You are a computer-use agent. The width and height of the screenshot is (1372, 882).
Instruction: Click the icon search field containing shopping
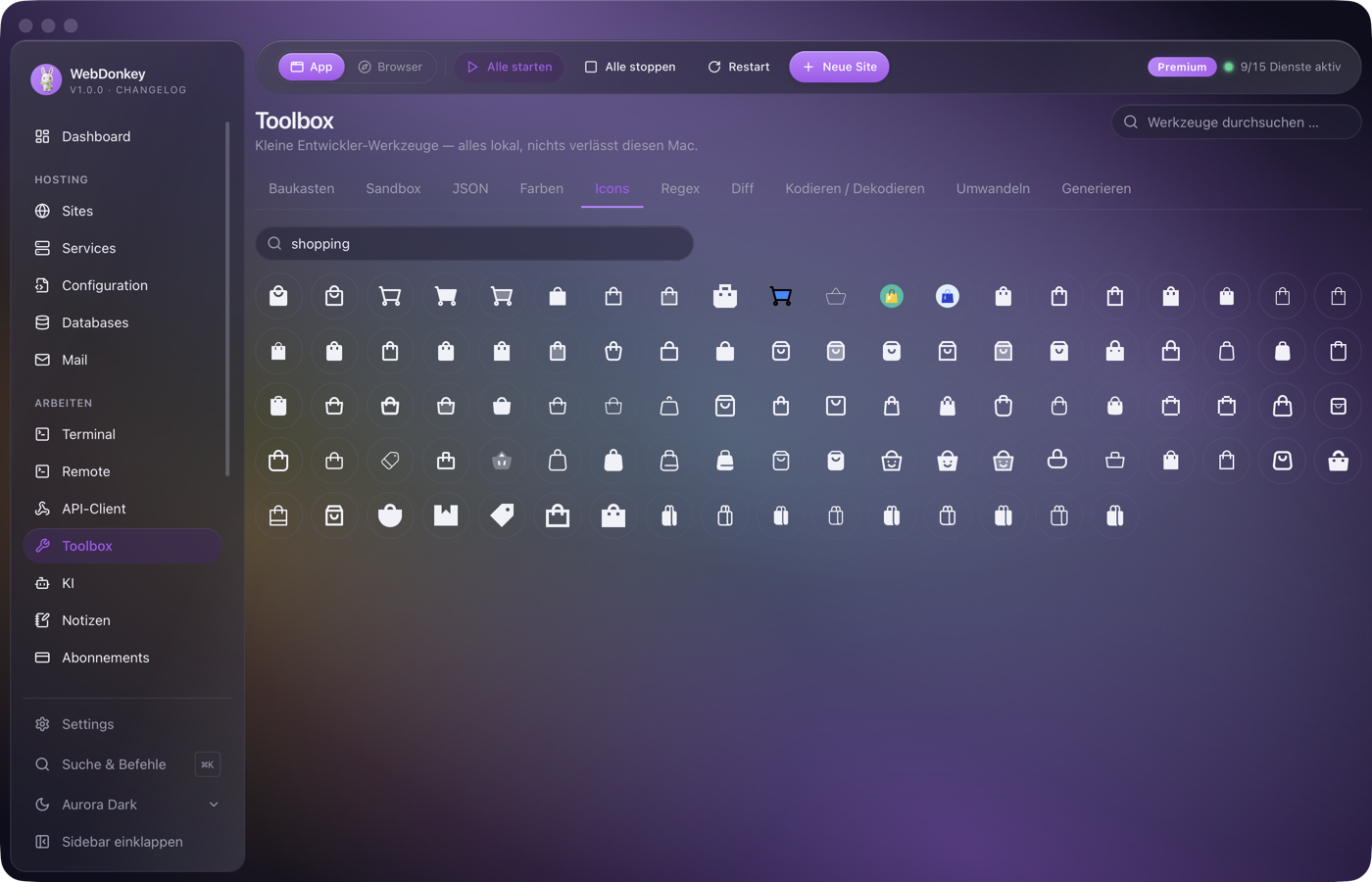474,243
